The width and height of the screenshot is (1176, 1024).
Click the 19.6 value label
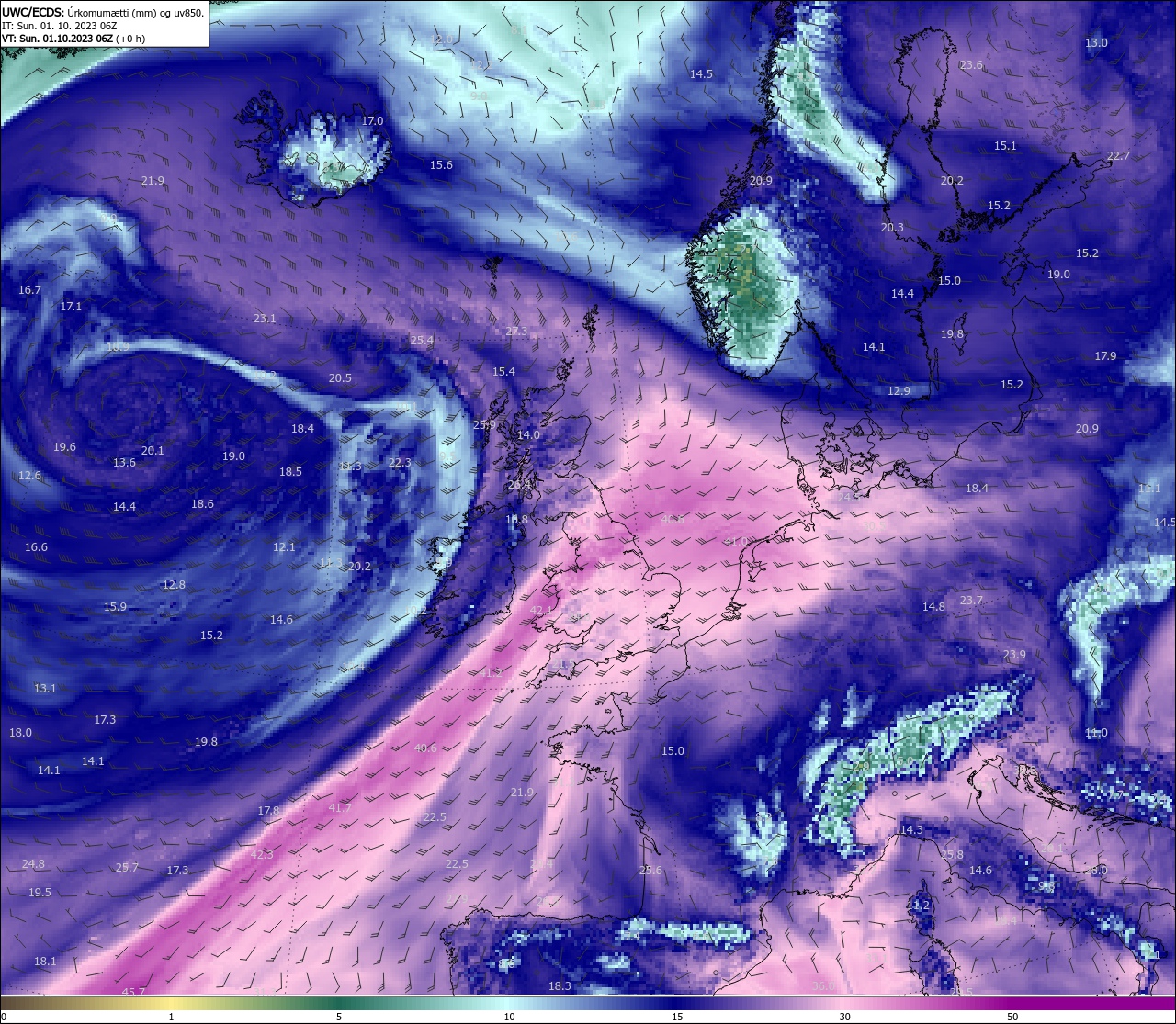pos(64,447)
